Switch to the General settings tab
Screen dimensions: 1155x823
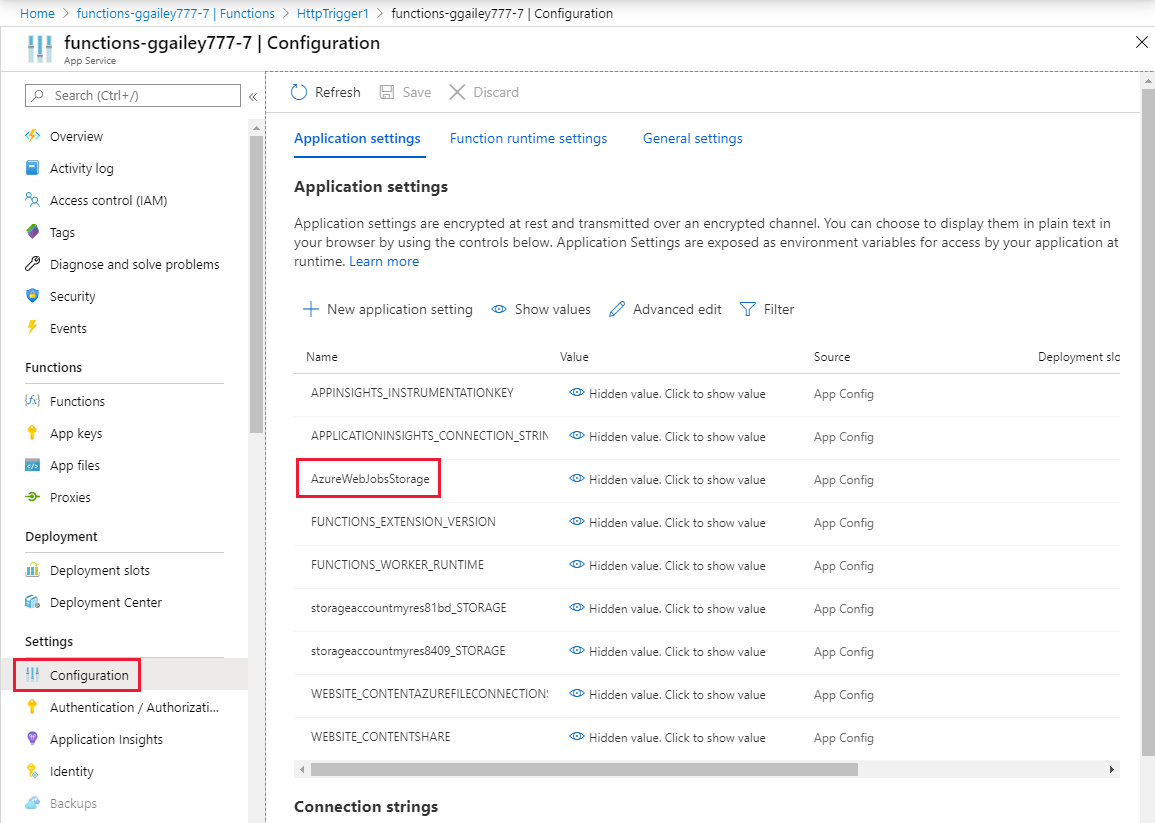tap(692, 139)
